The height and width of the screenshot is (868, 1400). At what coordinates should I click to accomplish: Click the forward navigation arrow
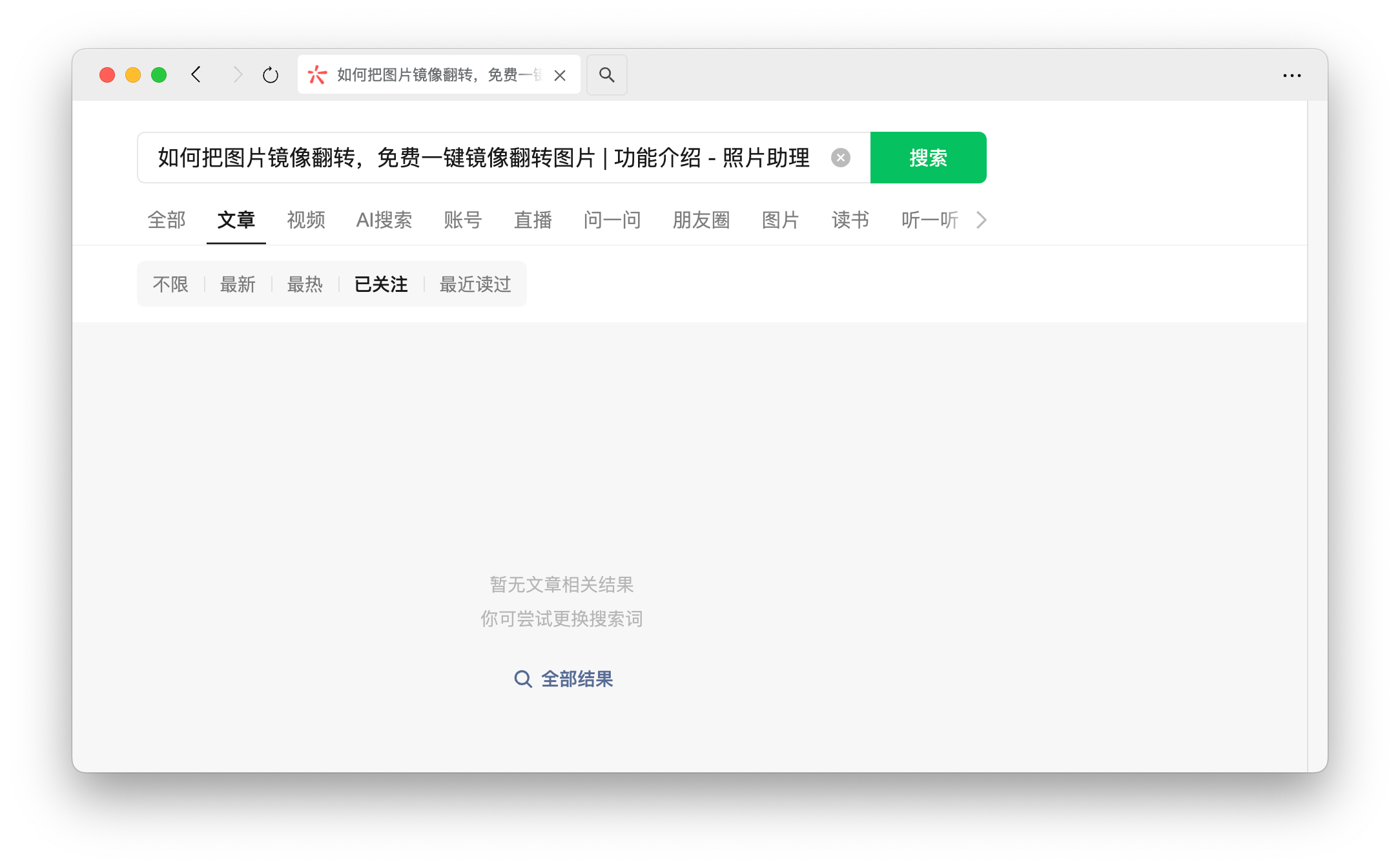click(237, 75)
